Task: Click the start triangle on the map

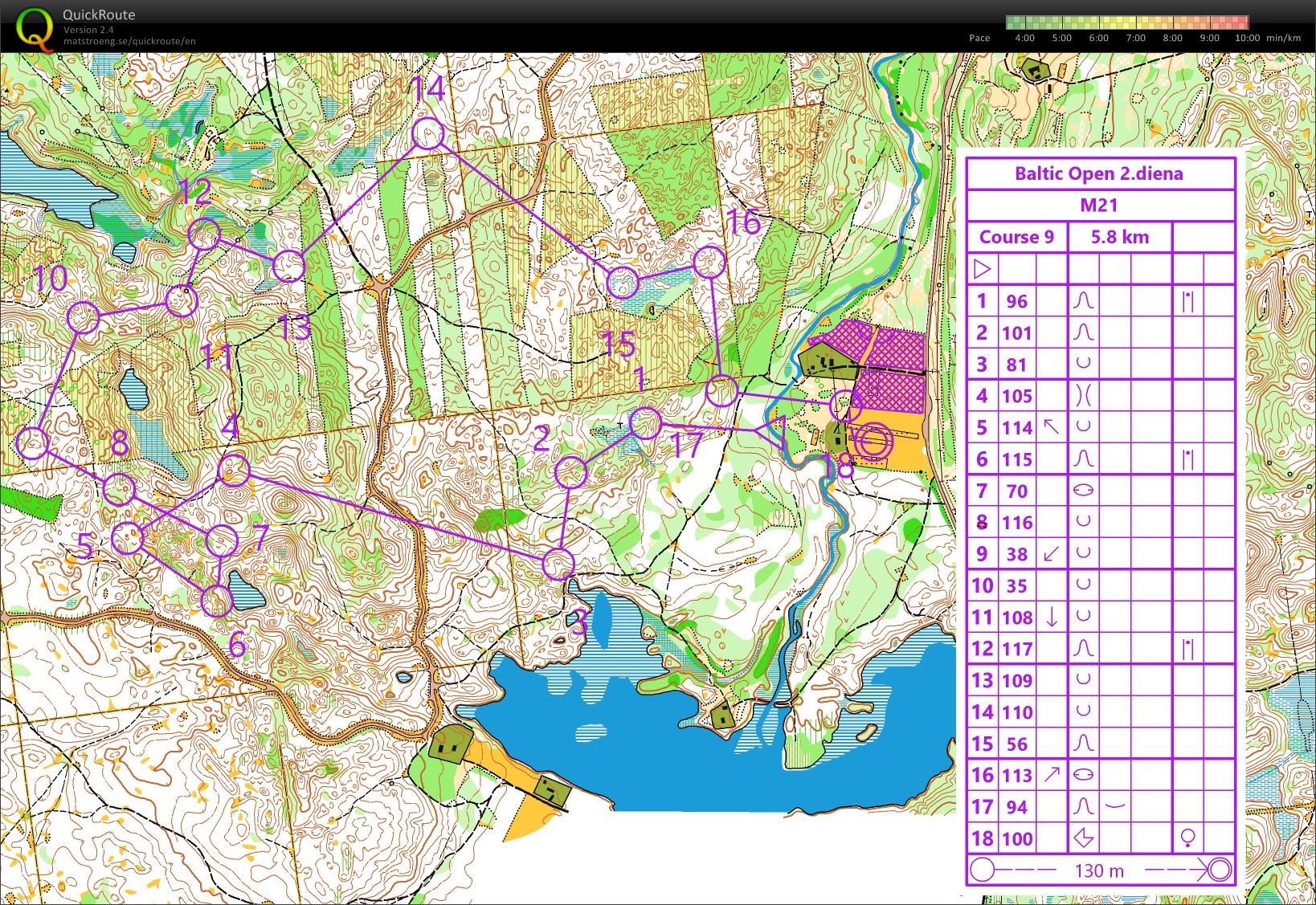Action: (x=774, y=430)
